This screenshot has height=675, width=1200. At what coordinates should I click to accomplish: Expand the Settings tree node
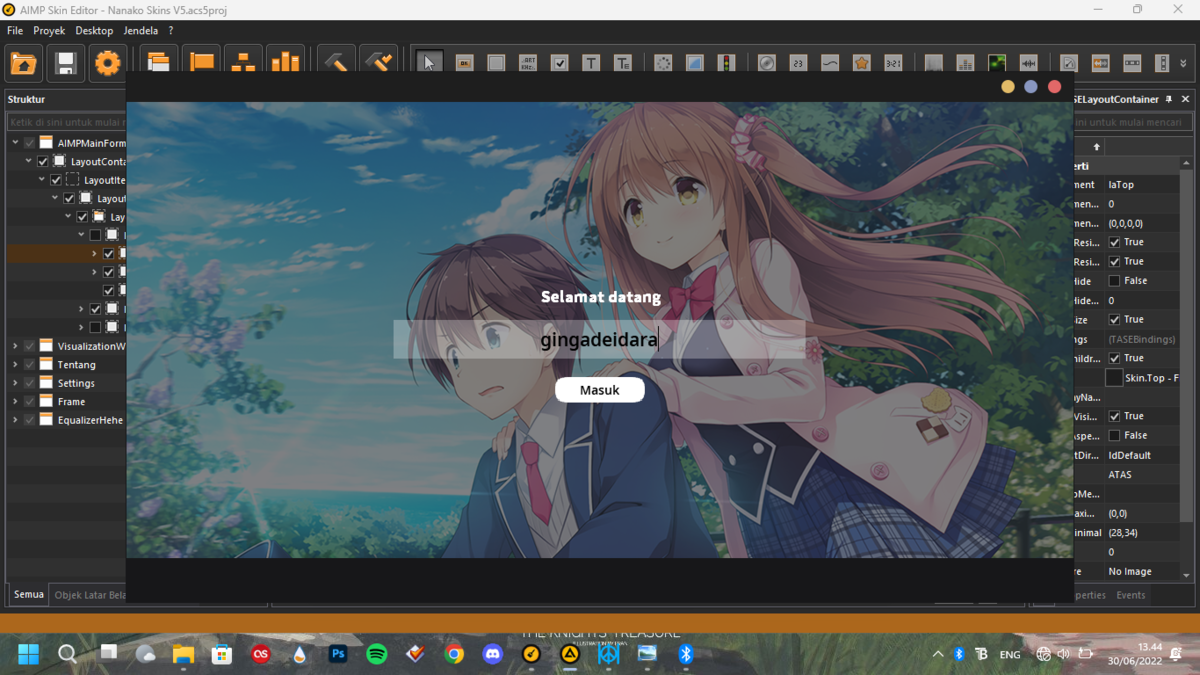coord(15,383)
